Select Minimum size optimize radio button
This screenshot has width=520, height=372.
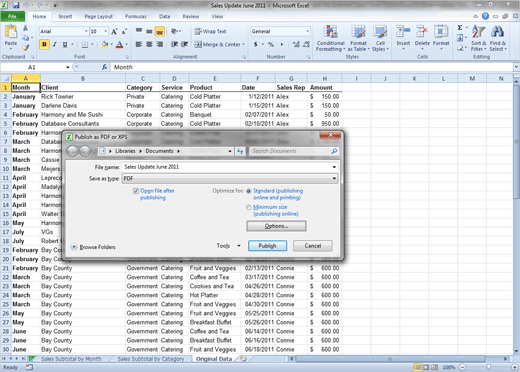249,207
